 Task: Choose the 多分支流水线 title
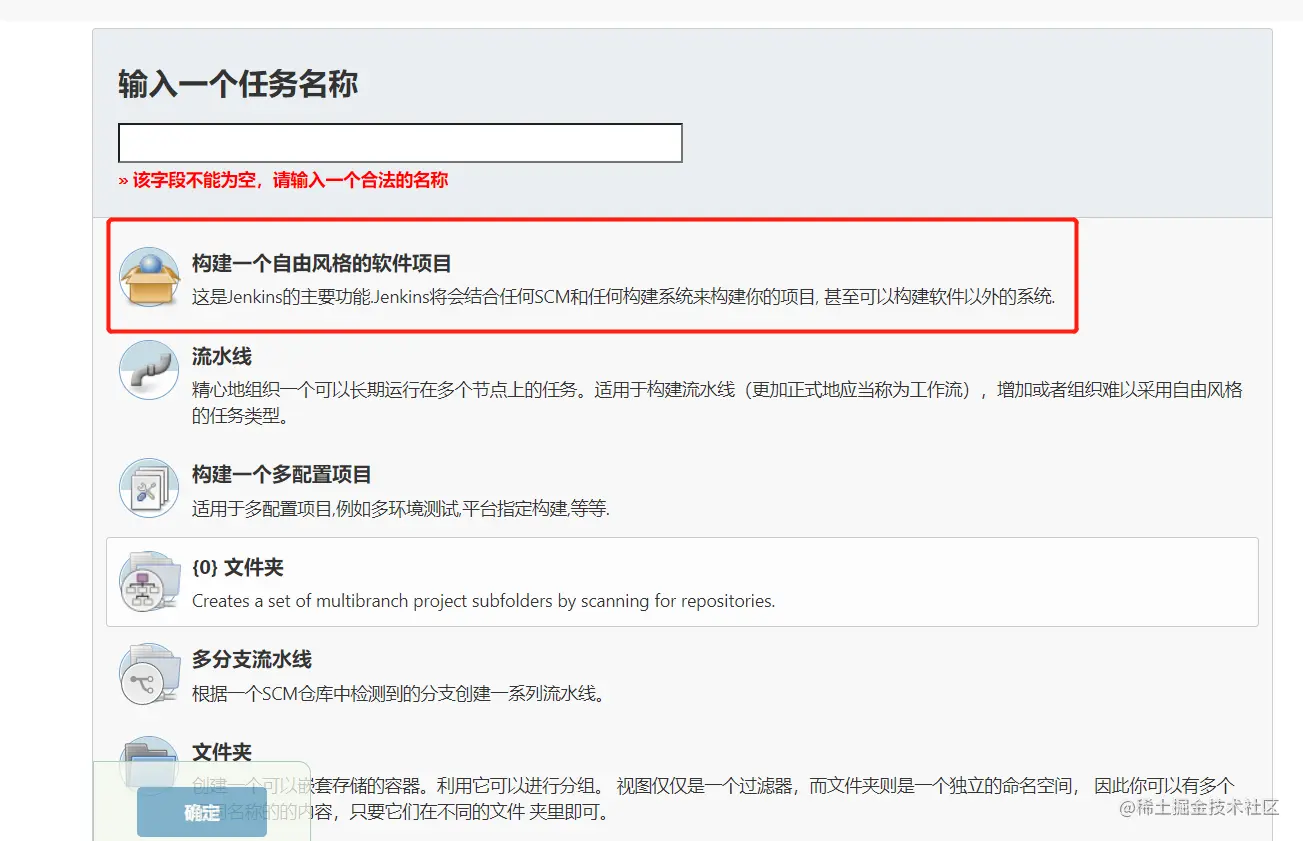[x=252, y=660]
